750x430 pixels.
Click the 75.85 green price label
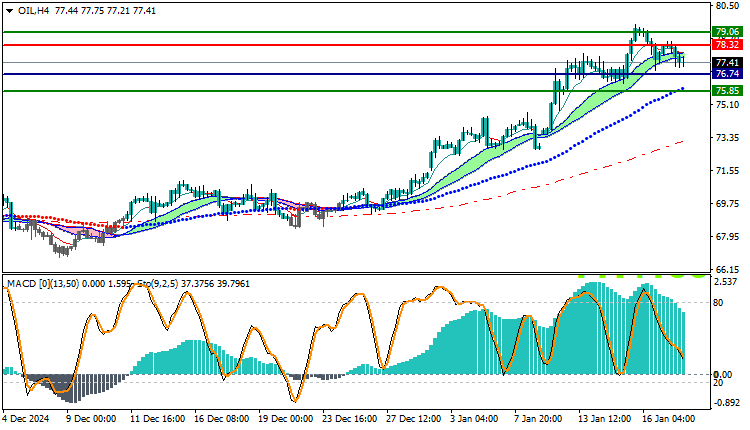727,91
